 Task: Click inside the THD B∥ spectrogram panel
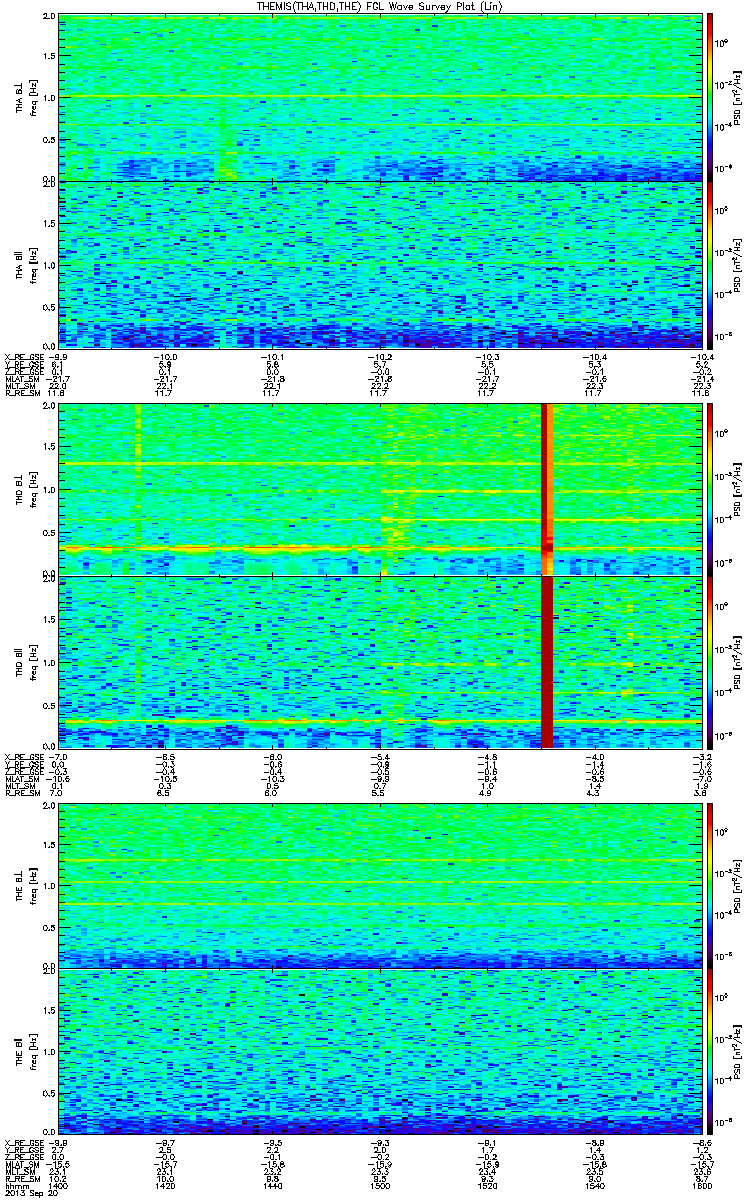(380, 662)
